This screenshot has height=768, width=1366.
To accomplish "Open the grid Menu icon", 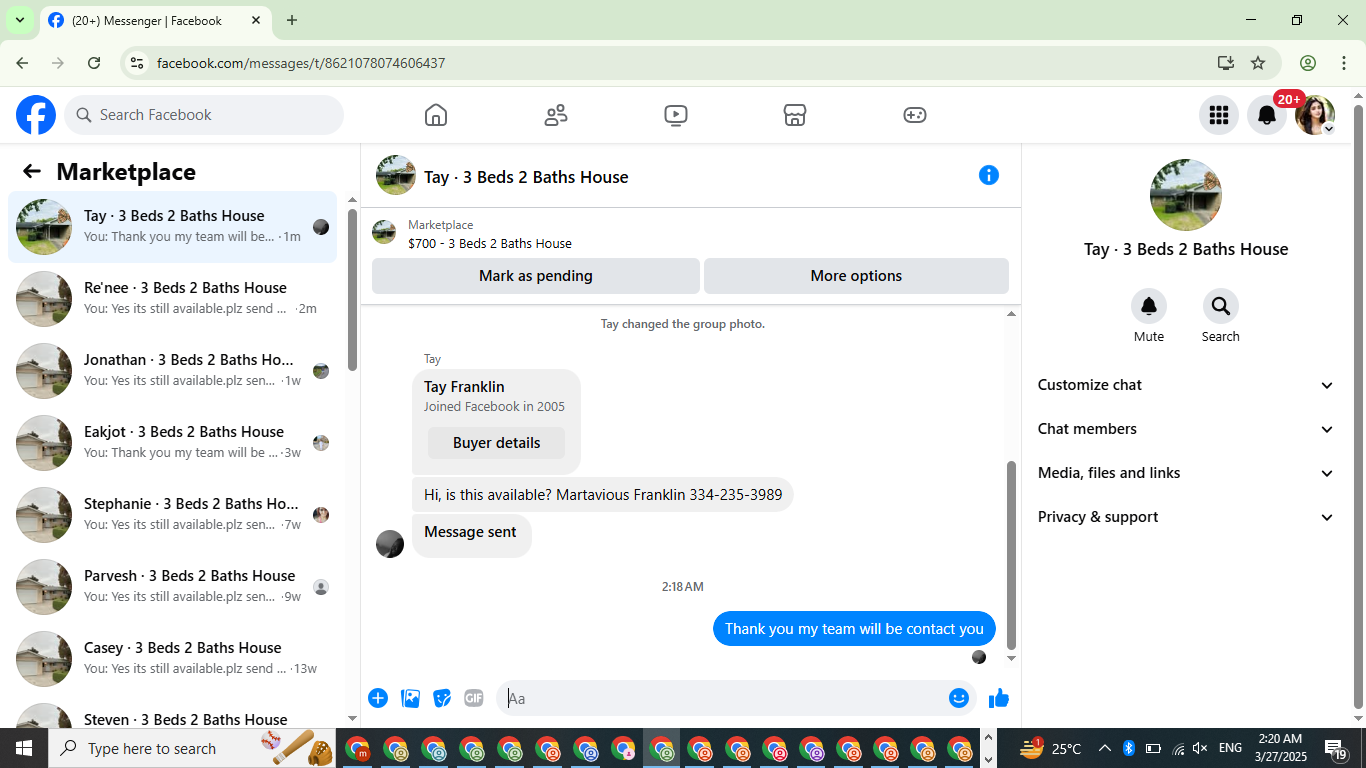I will 1219,115.
